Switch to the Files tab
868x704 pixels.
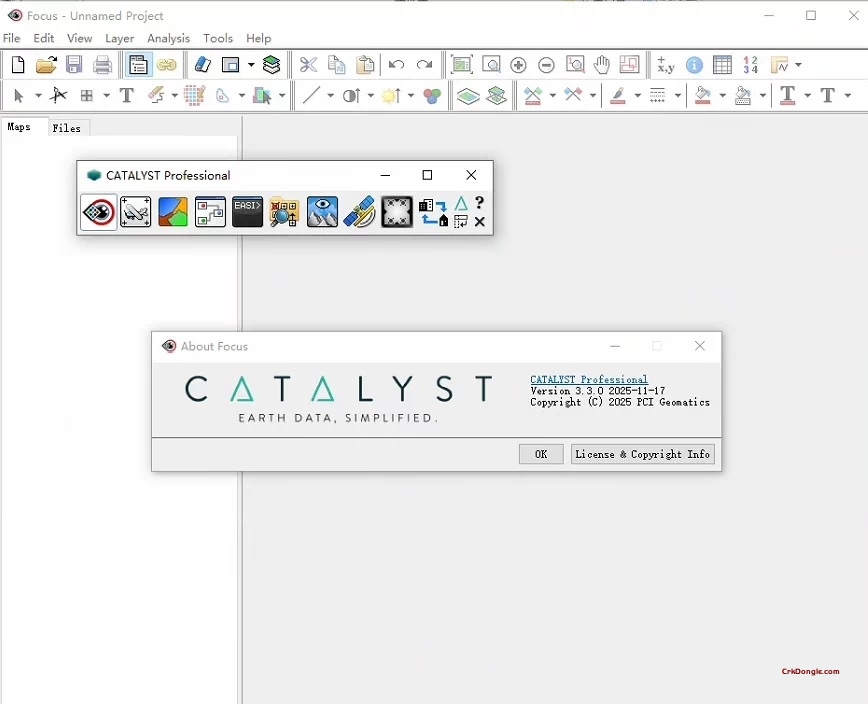[x=66, y=128]
